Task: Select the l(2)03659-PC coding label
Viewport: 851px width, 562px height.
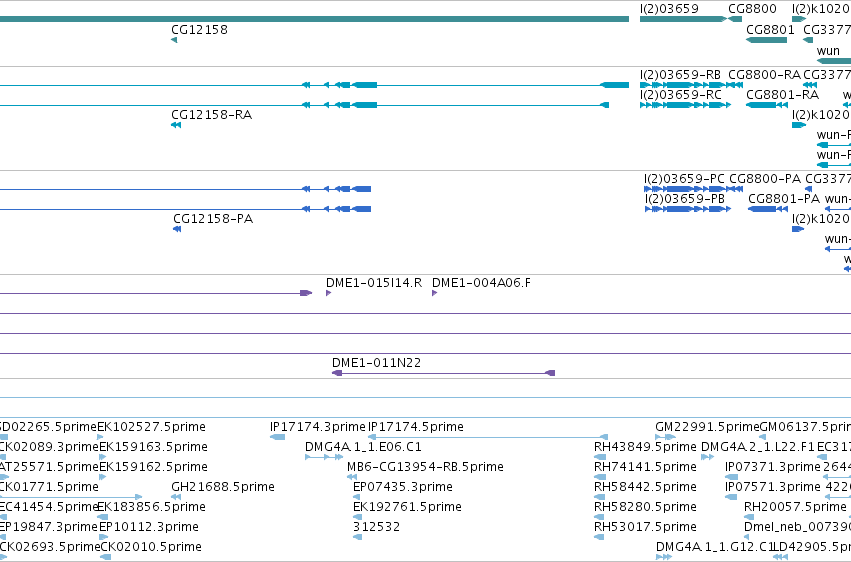Action: click(x=684, y=179)
